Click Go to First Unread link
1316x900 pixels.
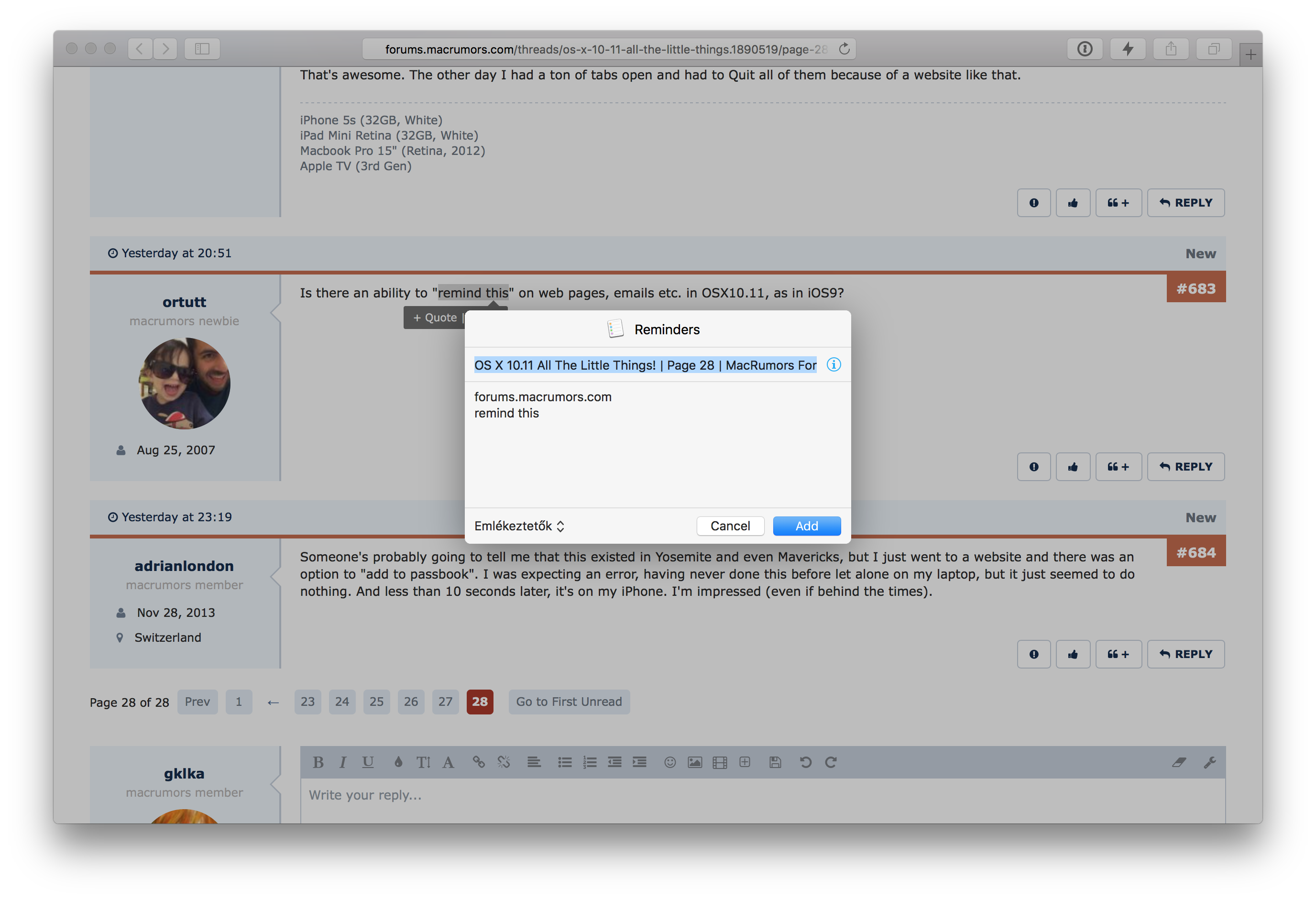[x=569, y=700]
